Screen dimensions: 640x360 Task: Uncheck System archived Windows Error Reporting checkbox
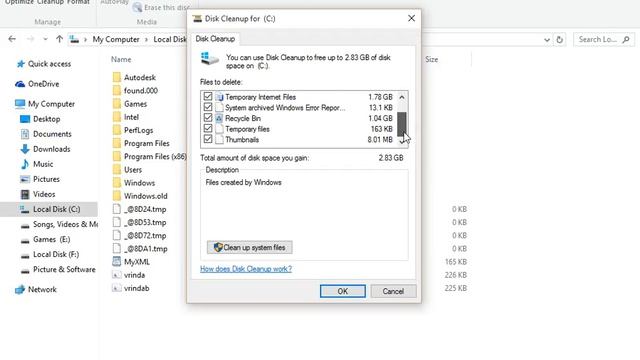tap(208, 107)
